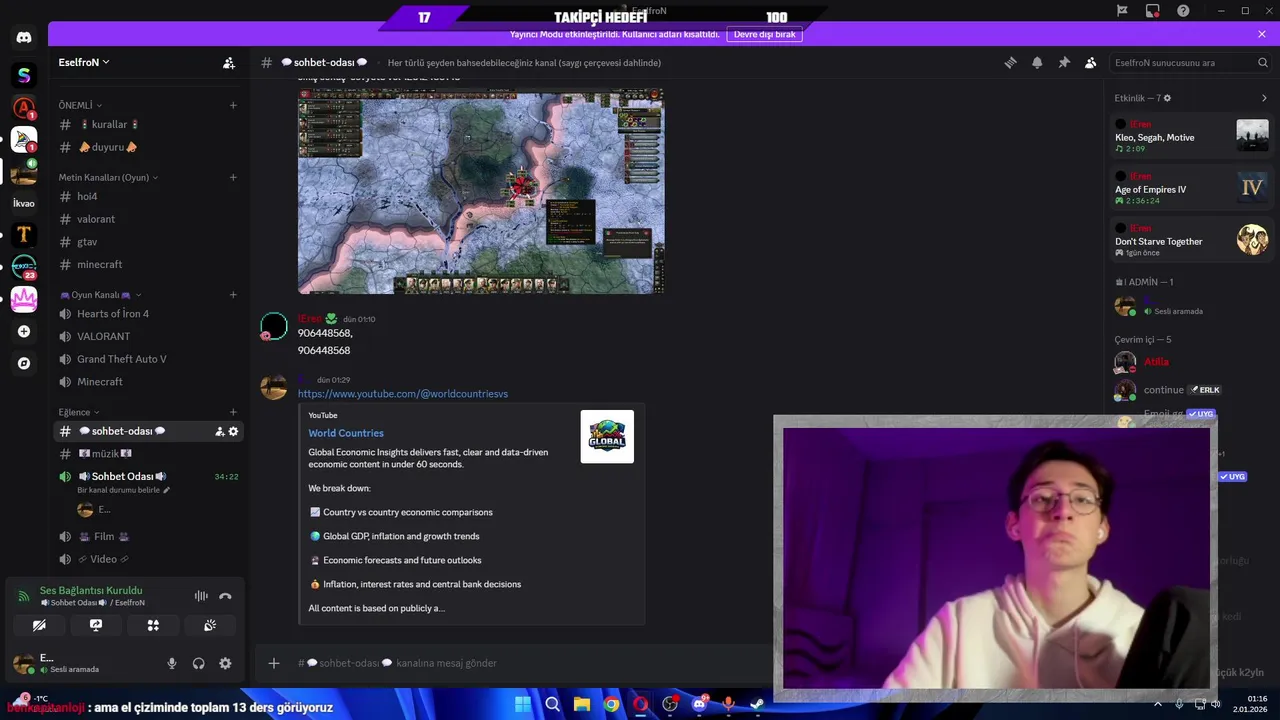Image resolution: width=1280 pixels, height=720 pixels.
Task: Open Threads icon in channel header
Action: tap(1010, 62)
